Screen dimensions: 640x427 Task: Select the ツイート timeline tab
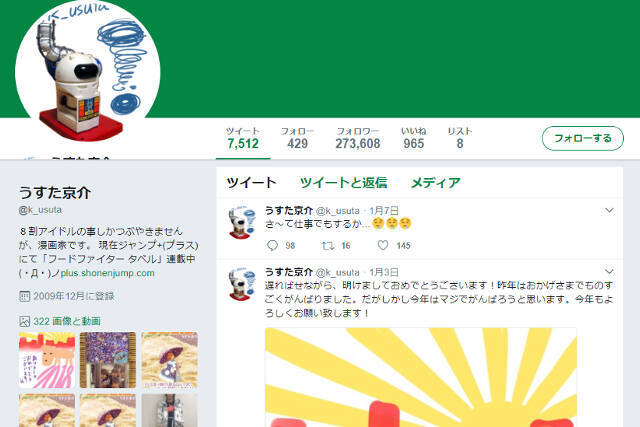(251, 182)
